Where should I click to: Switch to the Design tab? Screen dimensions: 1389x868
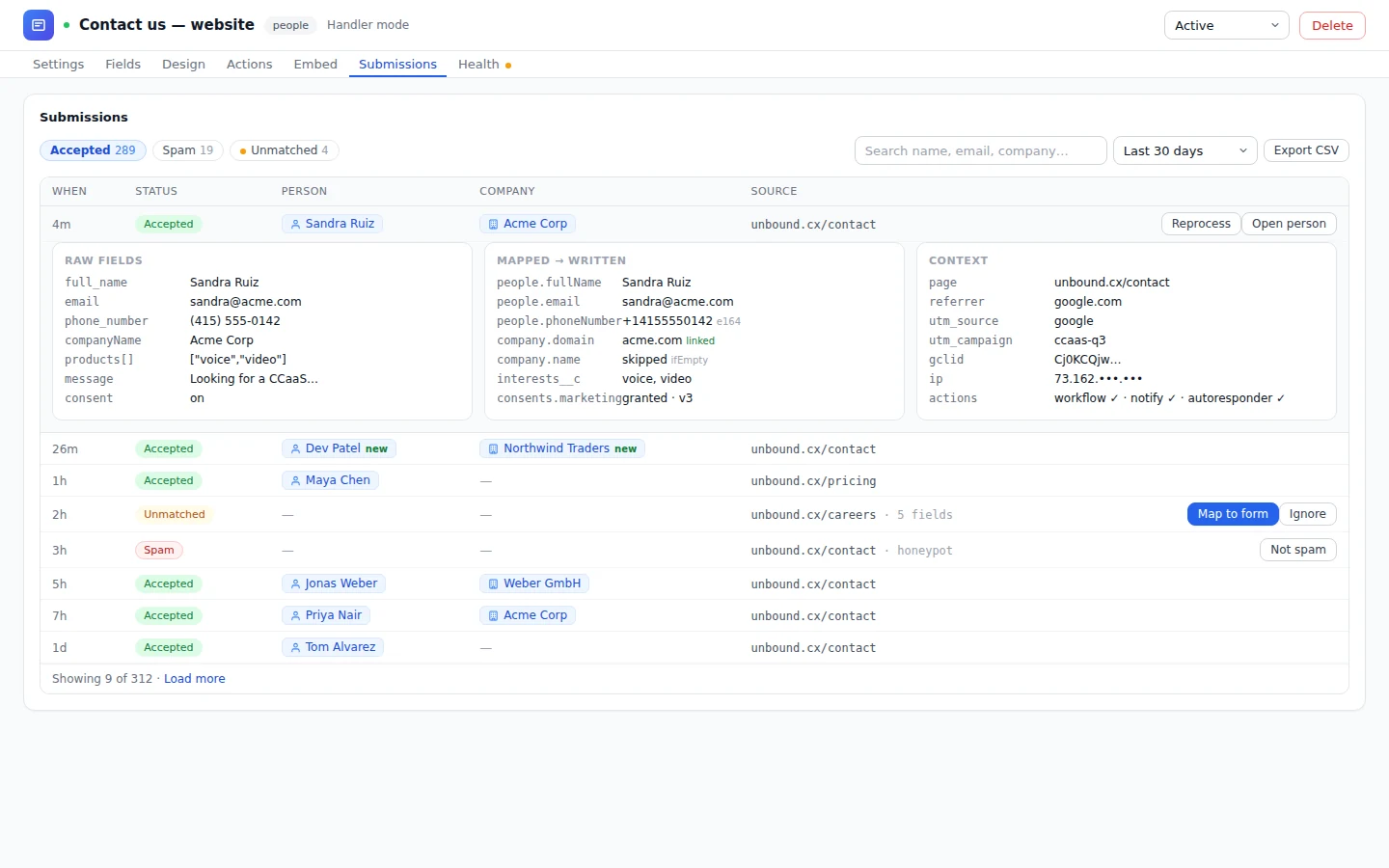(x=183, y=65)
